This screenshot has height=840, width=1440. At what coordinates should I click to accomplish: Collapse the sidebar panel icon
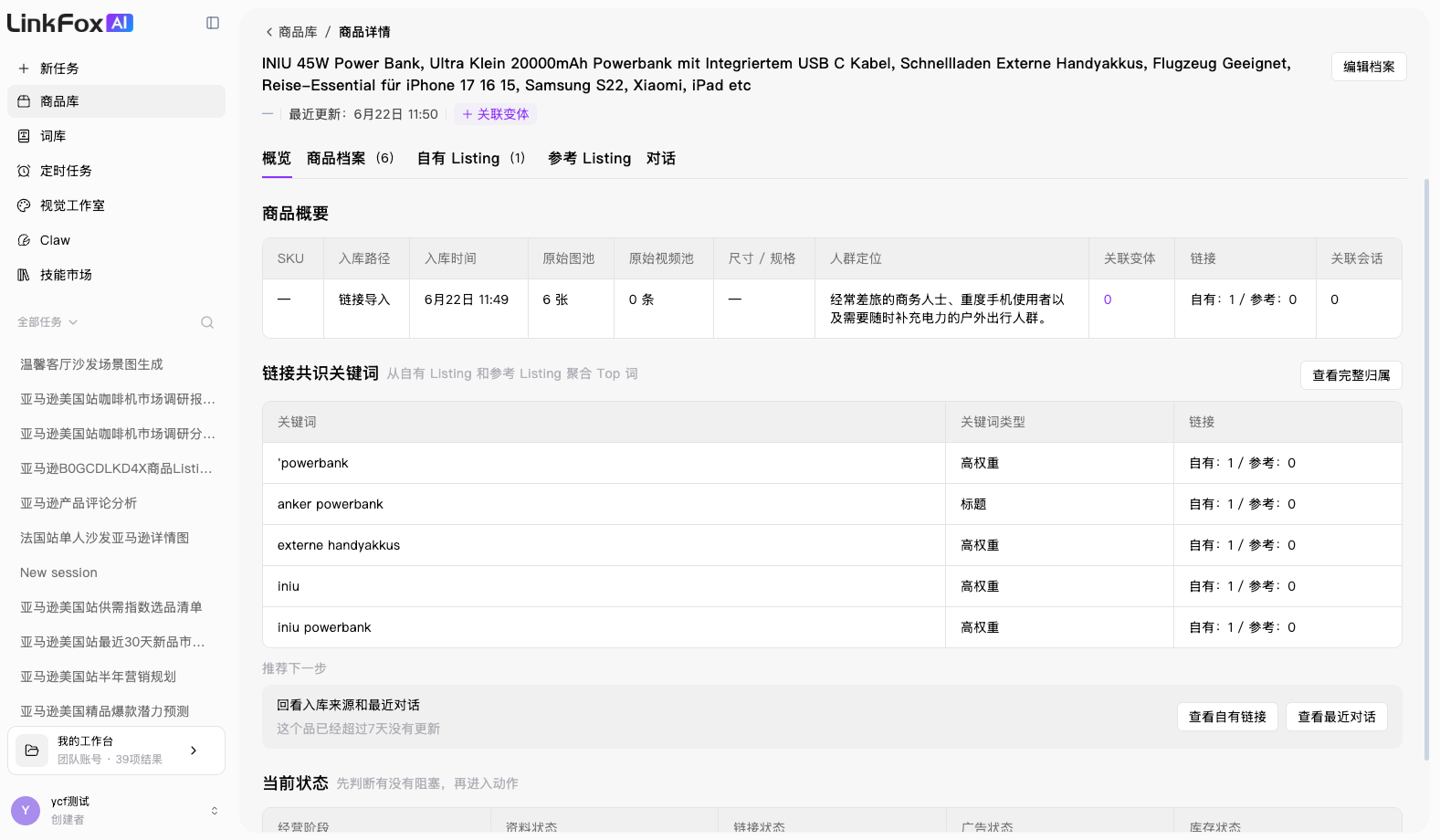pyautogui.click(x=213, y=23)
